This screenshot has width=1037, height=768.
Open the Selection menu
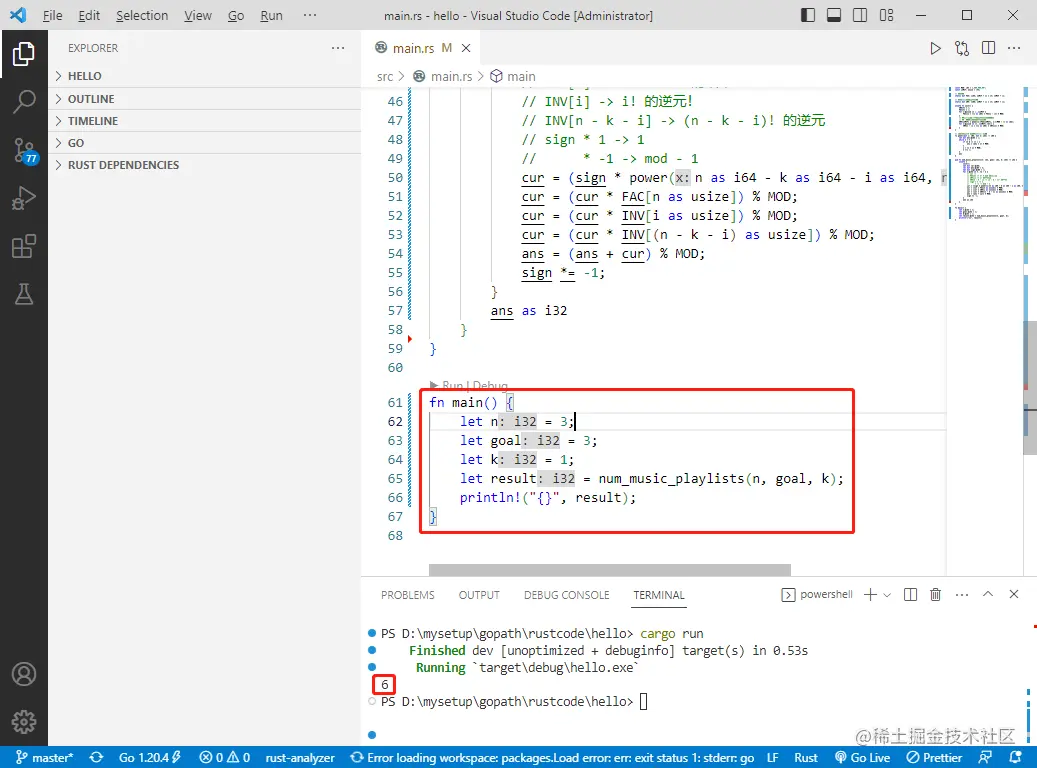click(x=142, y=15)
